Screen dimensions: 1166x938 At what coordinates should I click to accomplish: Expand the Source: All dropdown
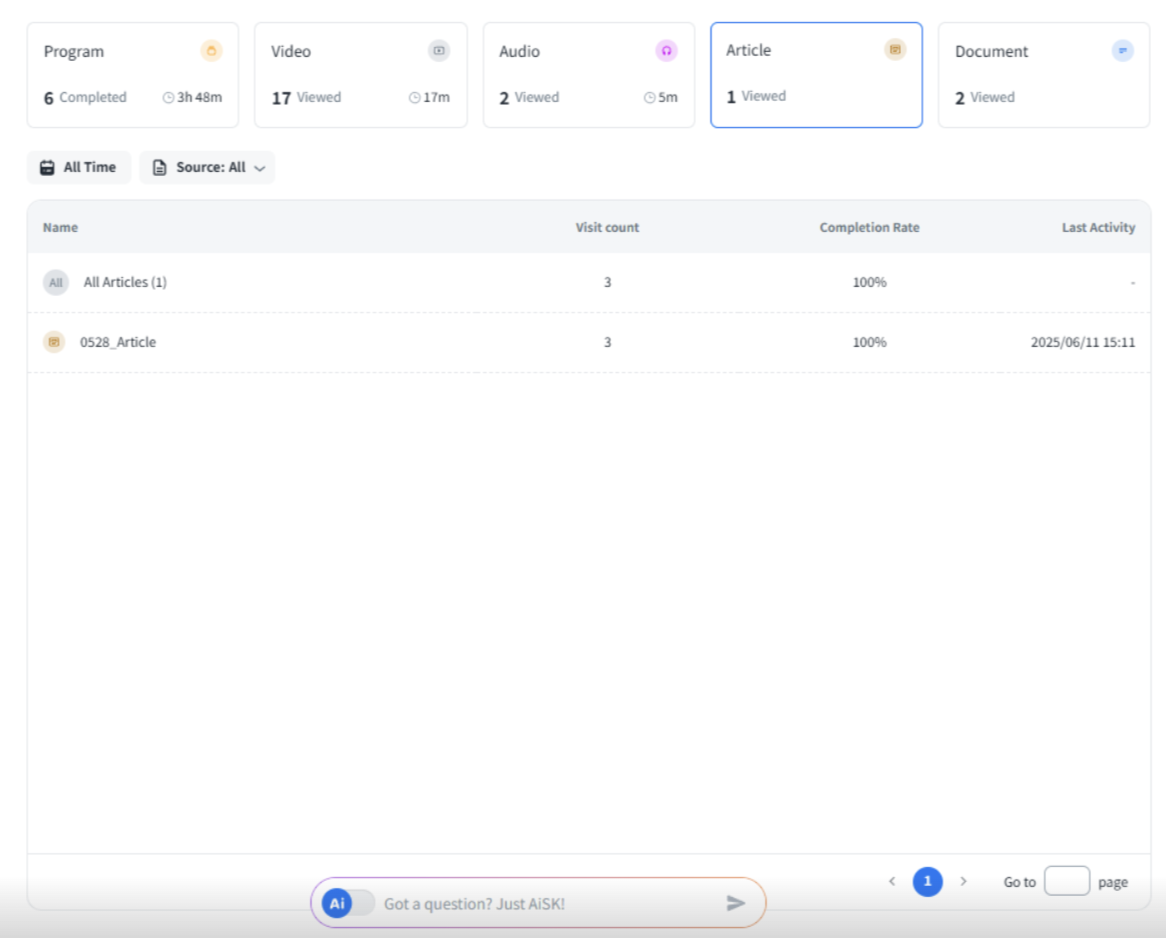[x=208, y=168]
